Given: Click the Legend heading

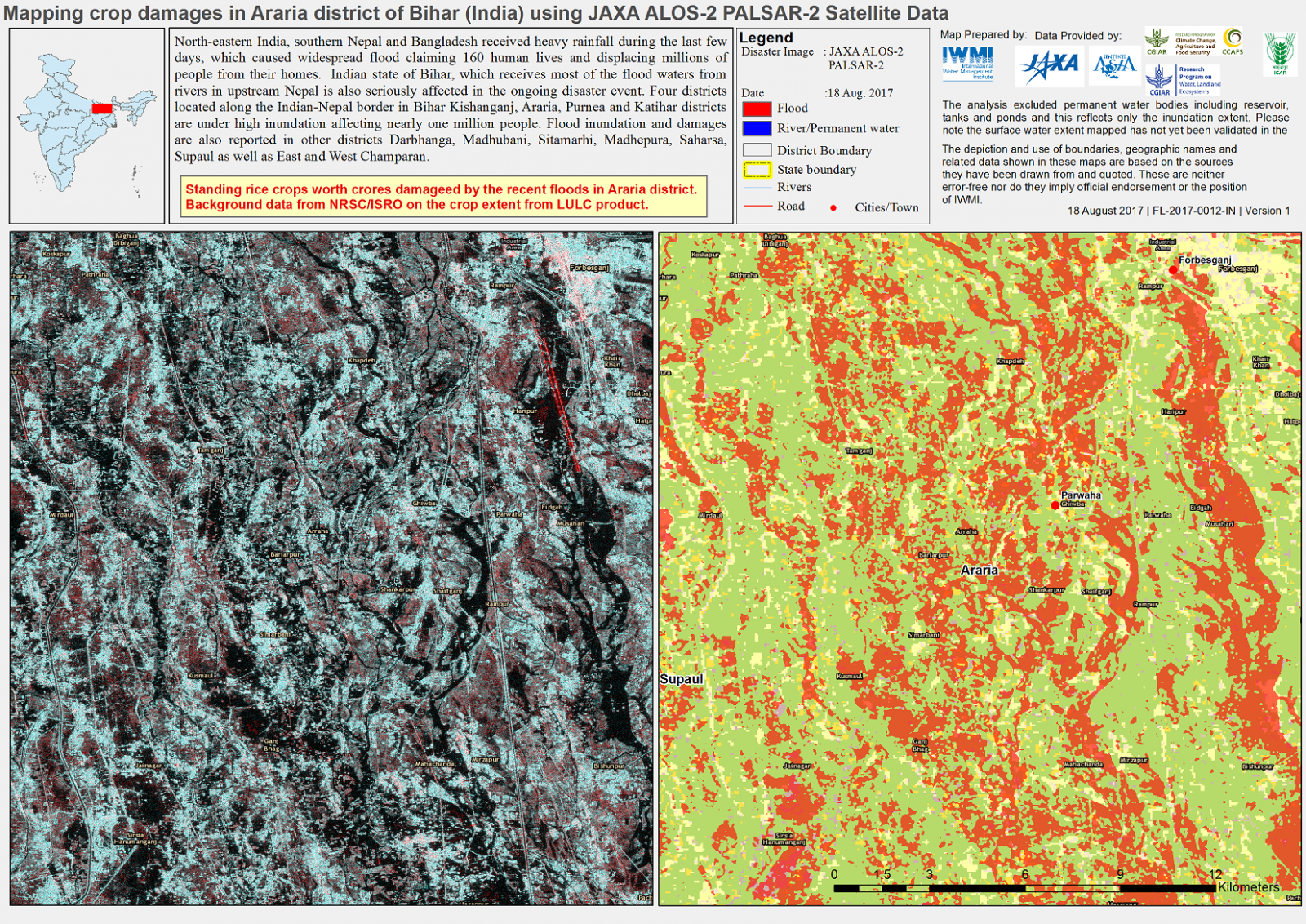Looking at the screenshot, I should [x=766, y=38].
